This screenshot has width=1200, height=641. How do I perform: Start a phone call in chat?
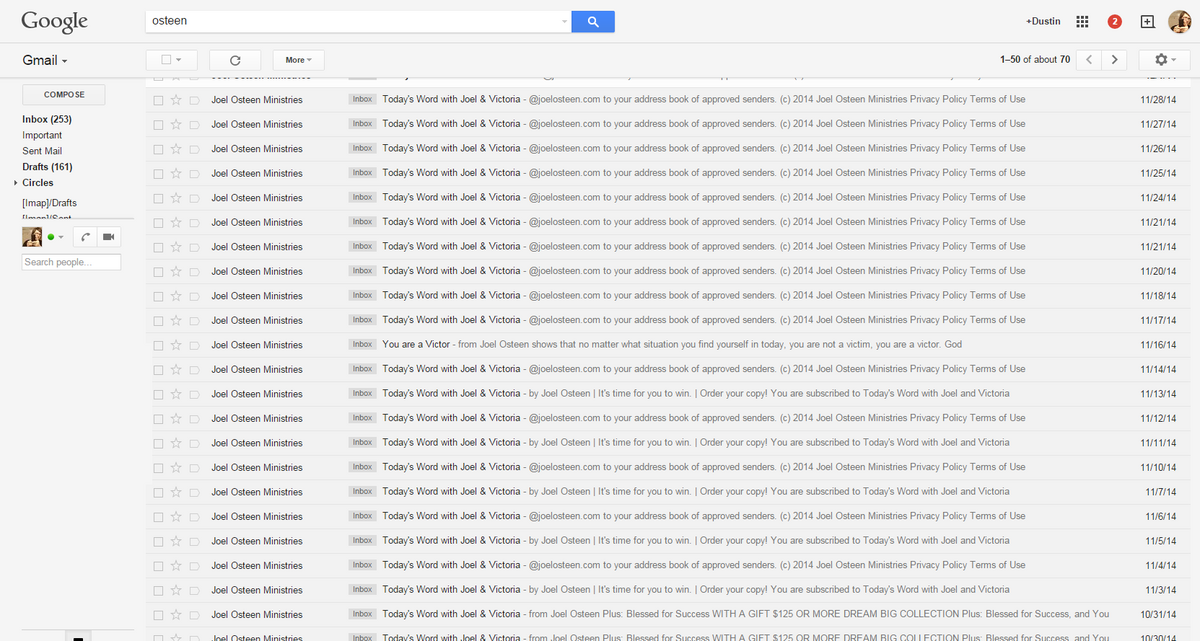pos(85,237)
